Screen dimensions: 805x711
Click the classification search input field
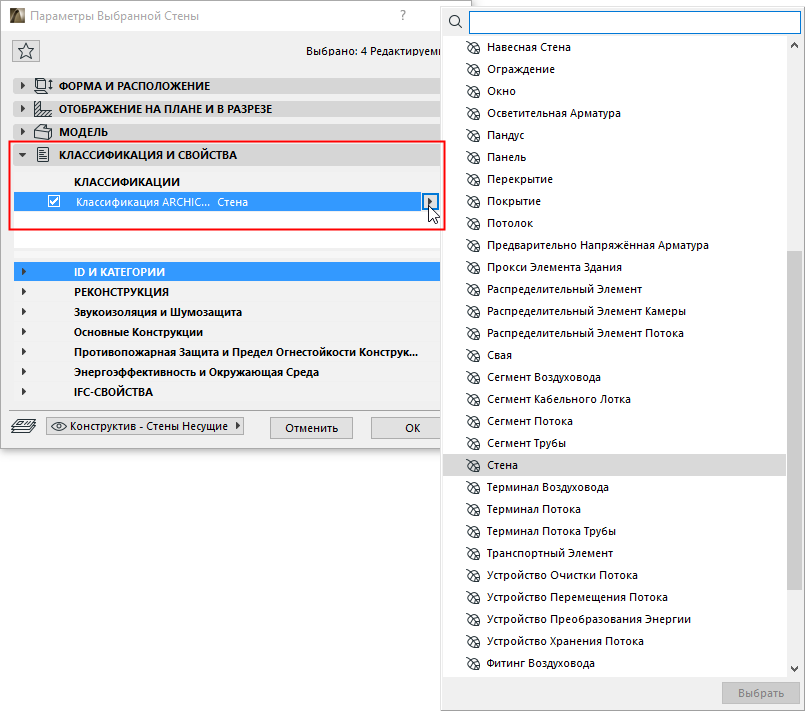coord(635,22)
